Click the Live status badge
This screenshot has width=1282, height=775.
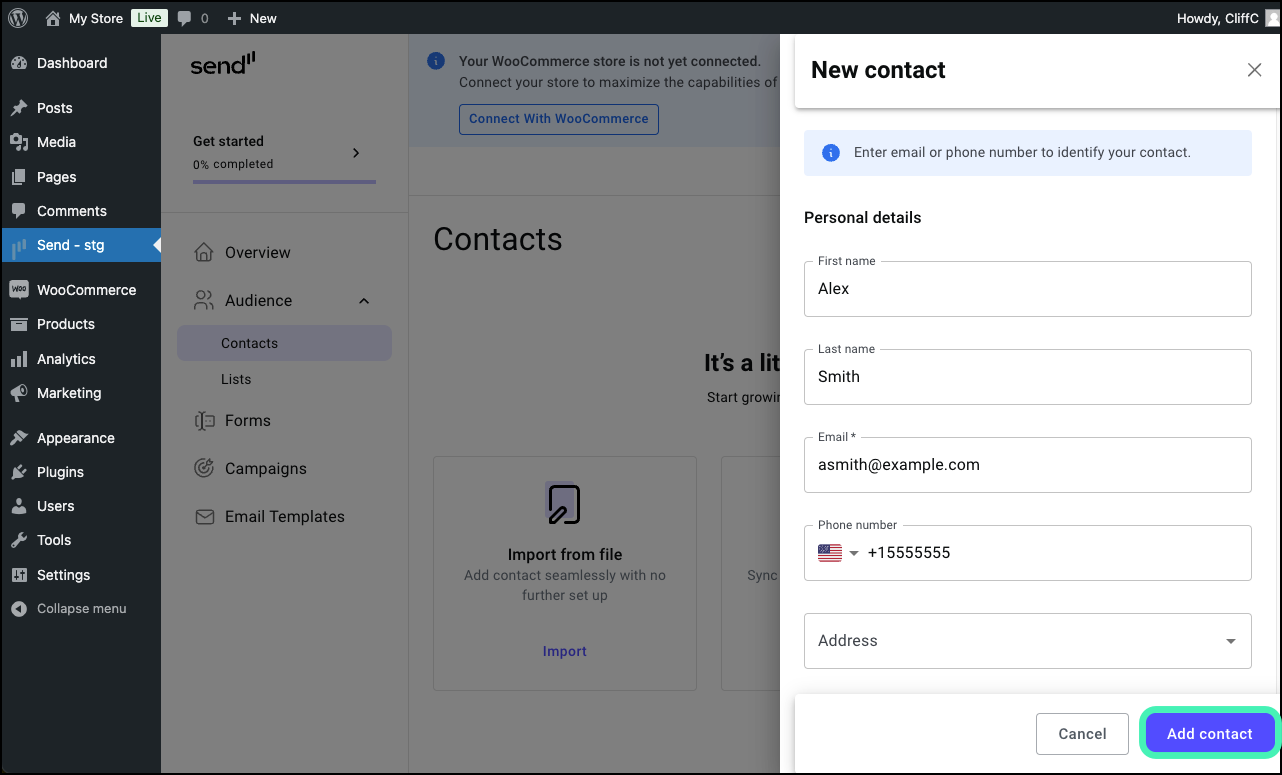[x=149, y=18]
